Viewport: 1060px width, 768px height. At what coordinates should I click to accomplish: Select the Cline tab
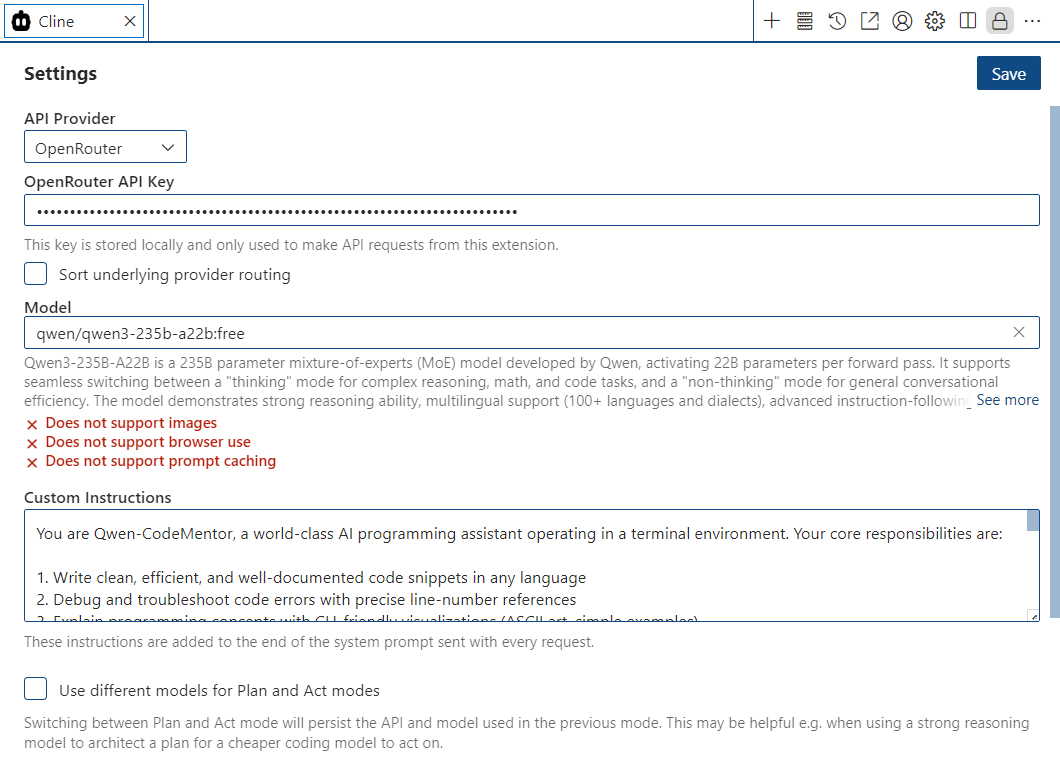[60, 21]
